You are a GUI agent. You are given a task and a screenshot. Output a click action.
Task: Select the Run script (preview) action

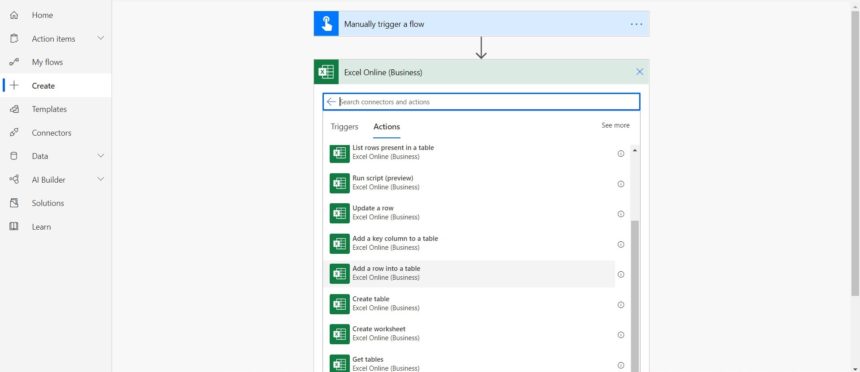point(469,183)
